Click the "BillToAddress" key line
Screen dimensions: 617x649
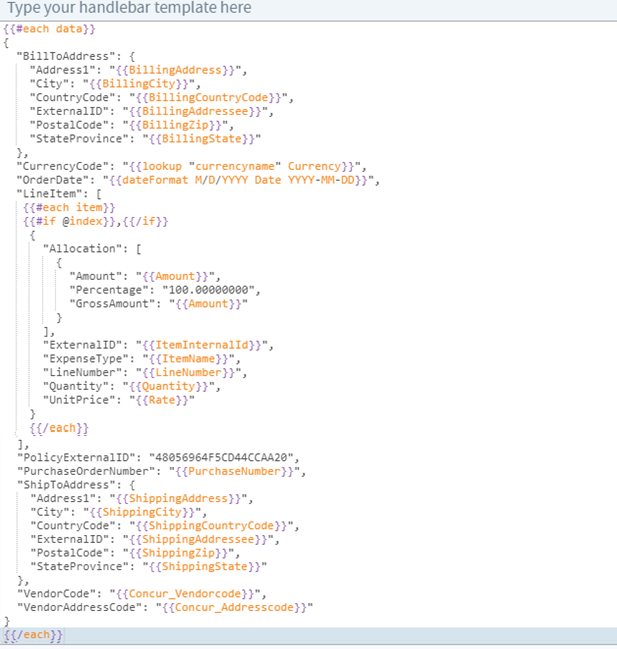click(x=75, y=56)
